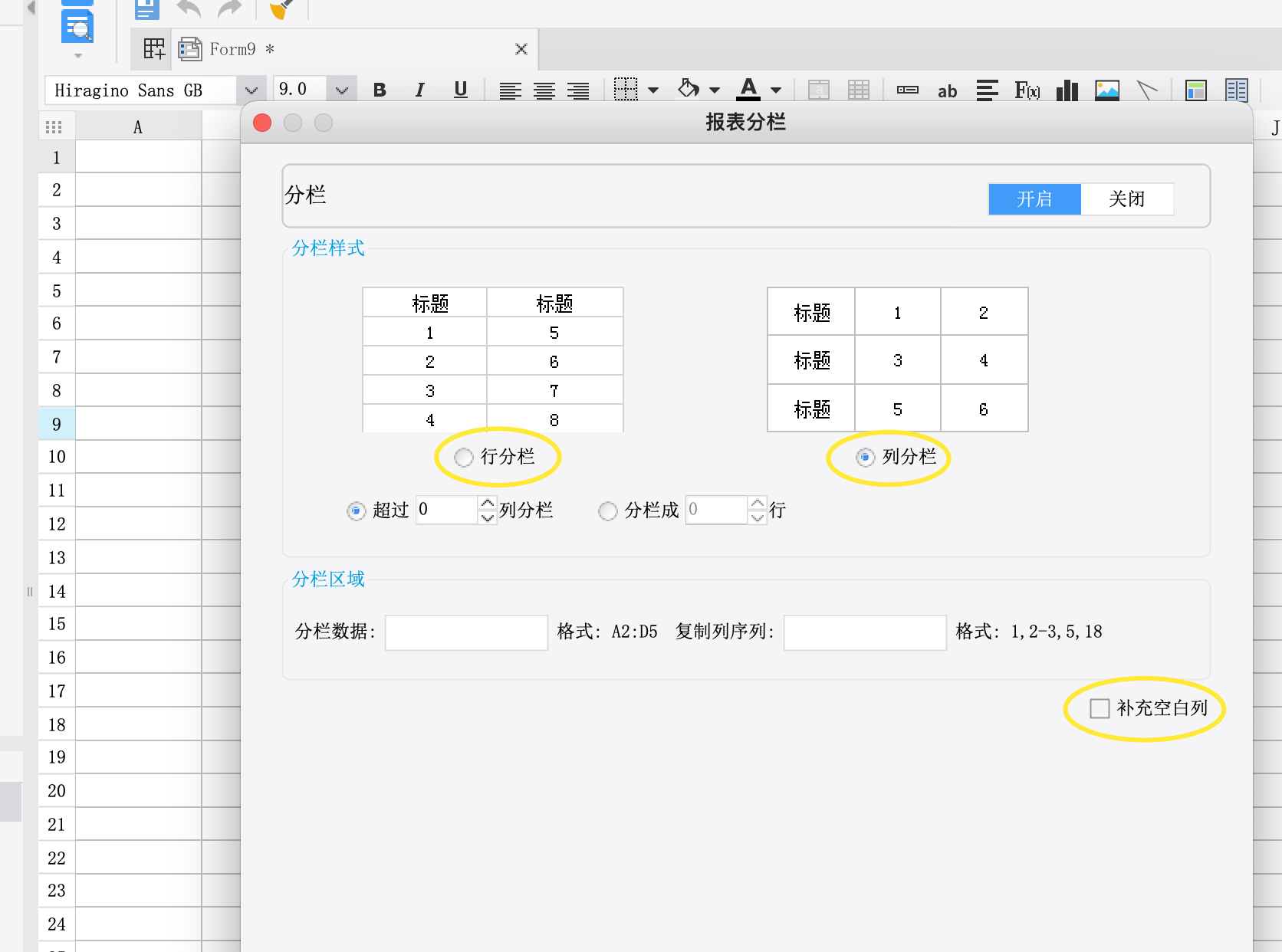This screenshot has width=1282, height=952.
Task: Align cell text center
Action: (x=544, y=90)
